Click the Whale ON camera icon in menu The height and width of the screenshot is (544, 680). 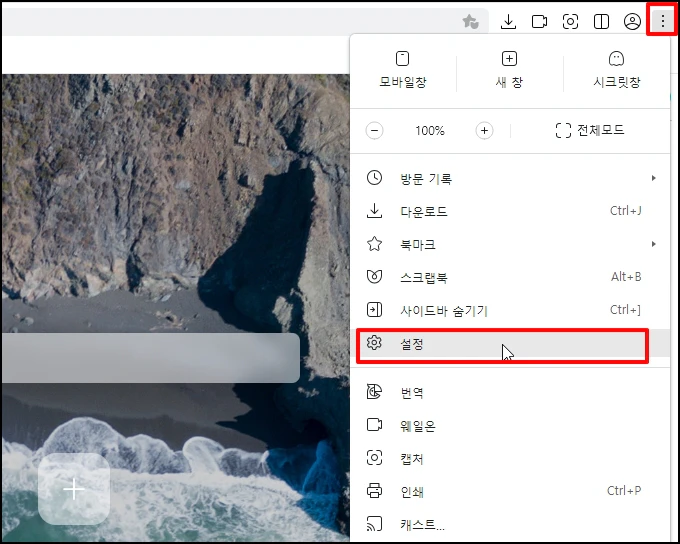pos(374,424)
